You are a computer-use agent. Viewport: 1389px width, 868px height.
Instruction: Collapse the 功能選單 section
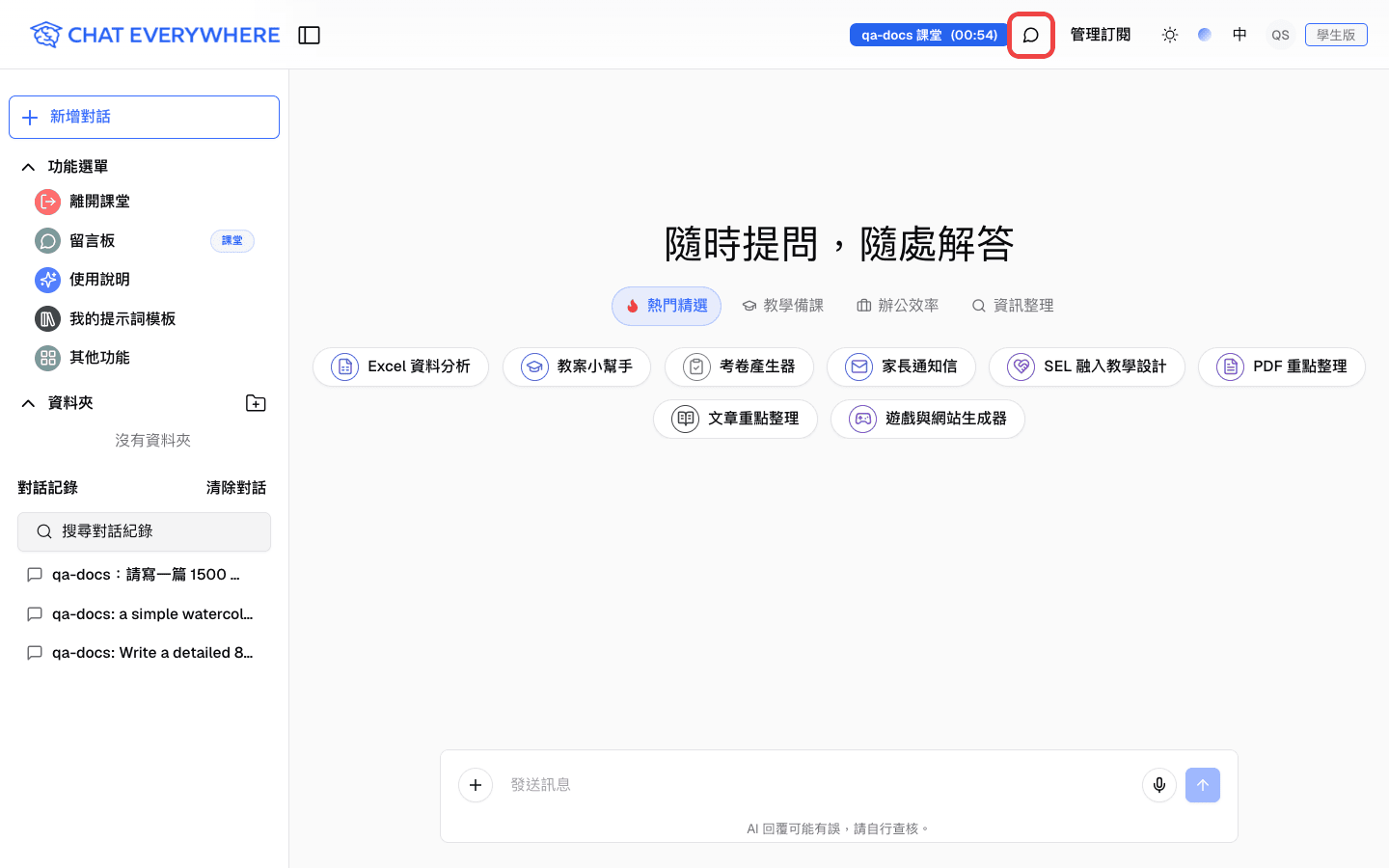29,167
